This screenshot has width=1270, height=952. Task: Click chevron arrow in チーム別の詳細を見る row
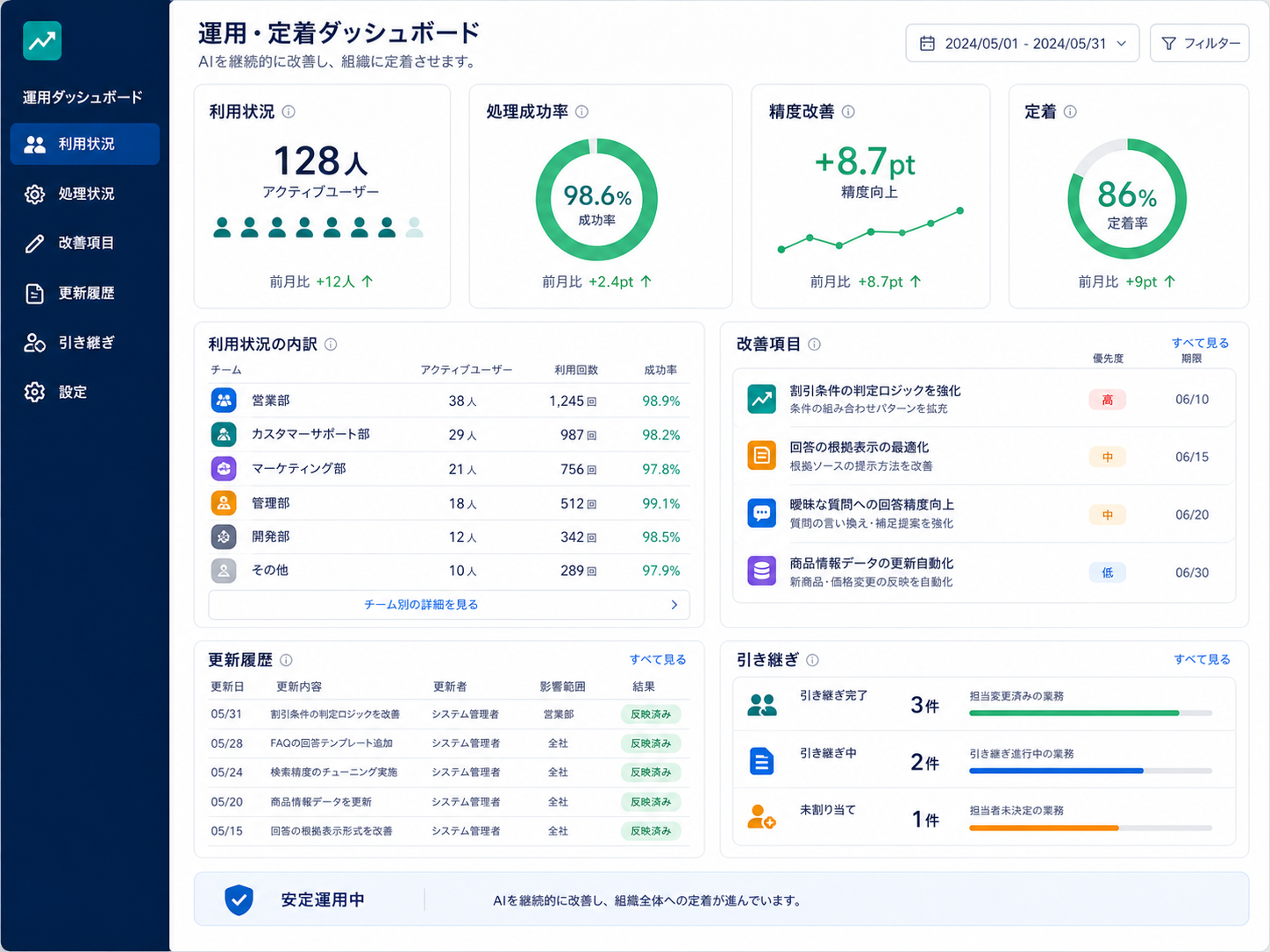tap(674, 605)
